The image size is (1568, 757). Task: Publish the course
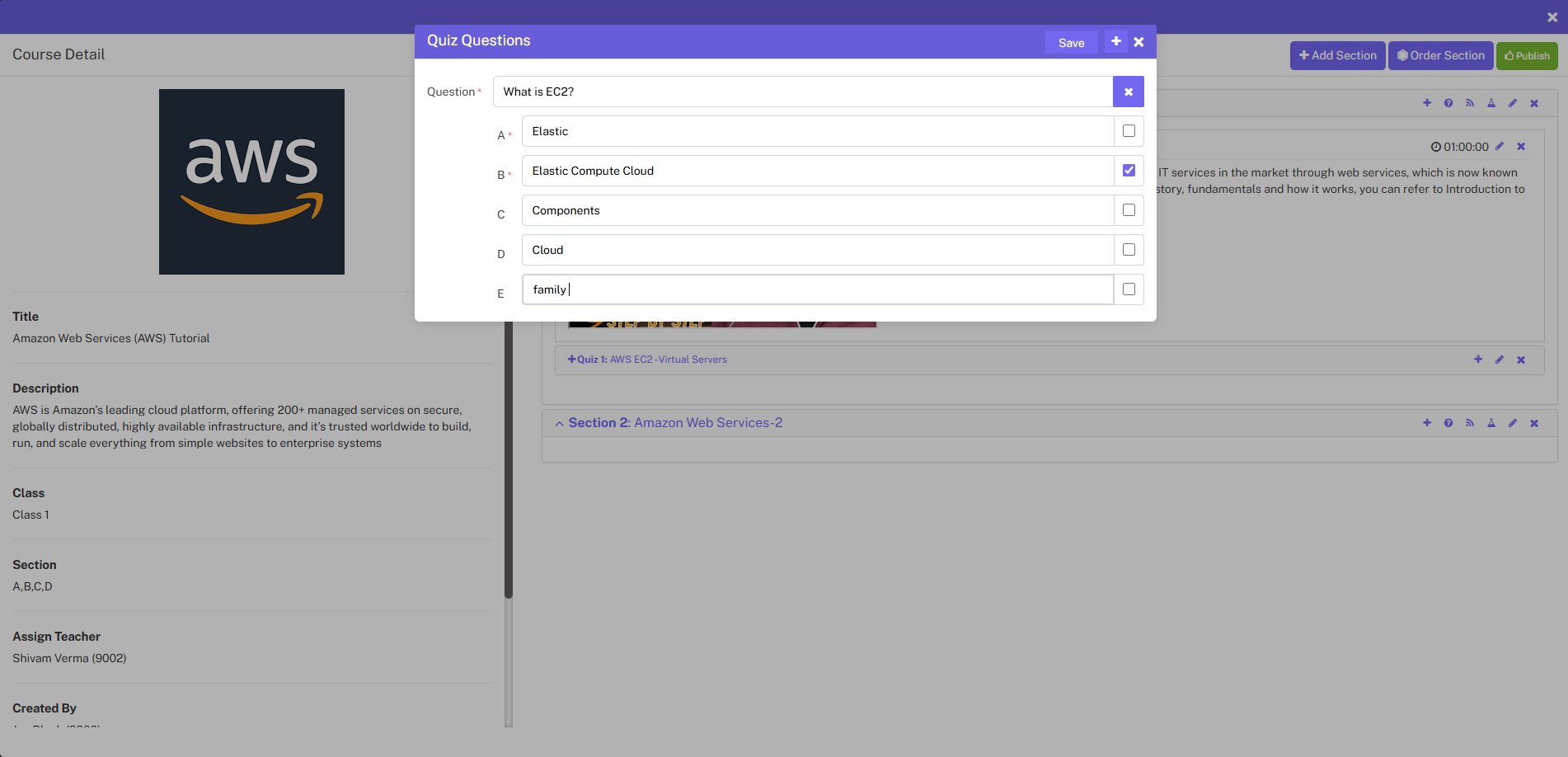pyautogui.click(x=1526, y=56)
